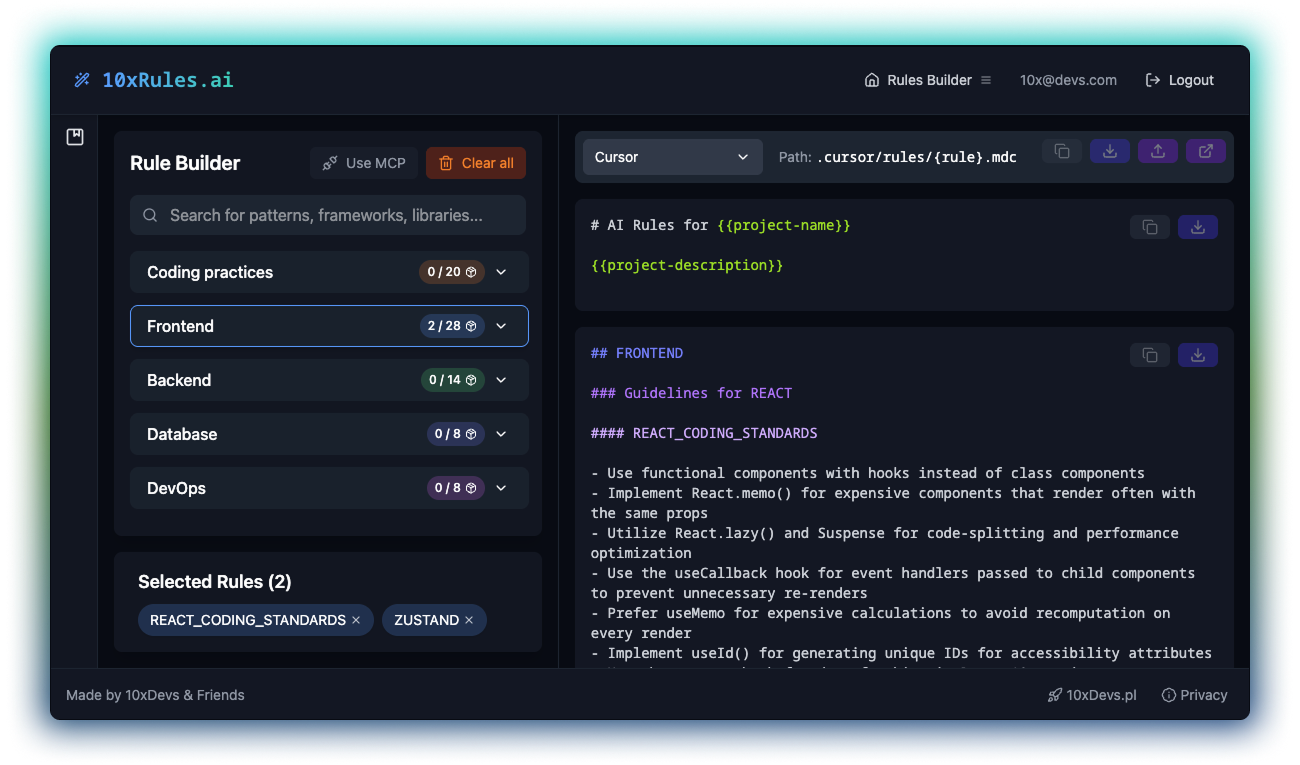Screen dimensions: 1300x765
Task: Copy the AI Rules preview snippet
Action: click(1149, 227)
